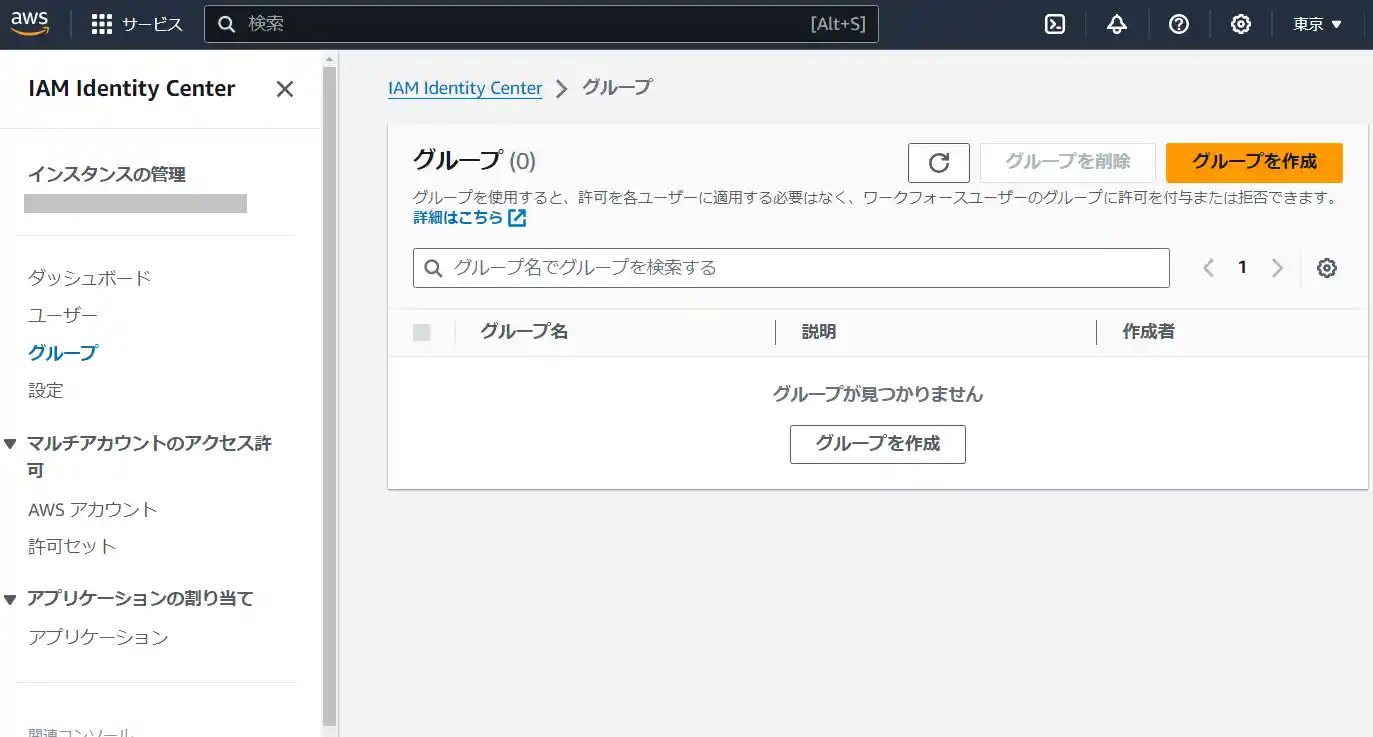This screenshot has width=1373, height=737.
Task: Click the AWS logo to go home
Action: tap(30, 23)
